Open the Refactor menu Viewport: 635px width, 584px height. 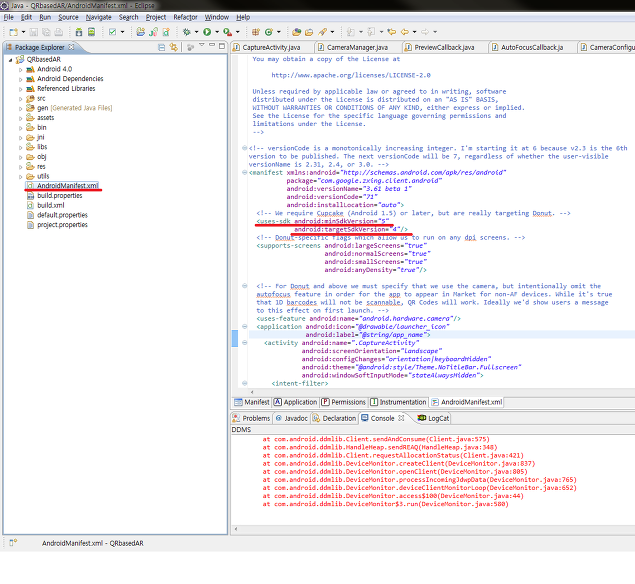(x=185, y=17)
